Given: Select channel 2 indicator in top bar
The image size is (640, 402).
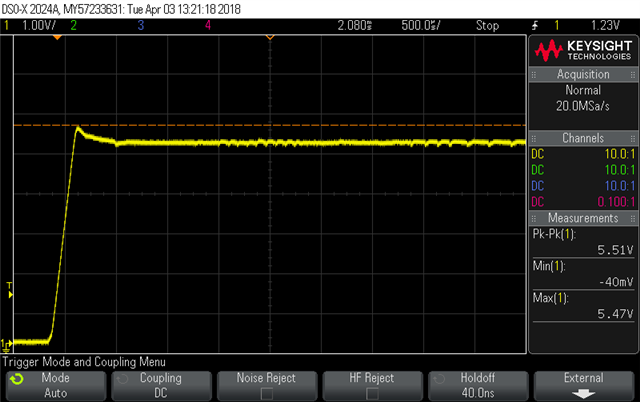Looking at the screenshot, I should [x=73, y=25].
